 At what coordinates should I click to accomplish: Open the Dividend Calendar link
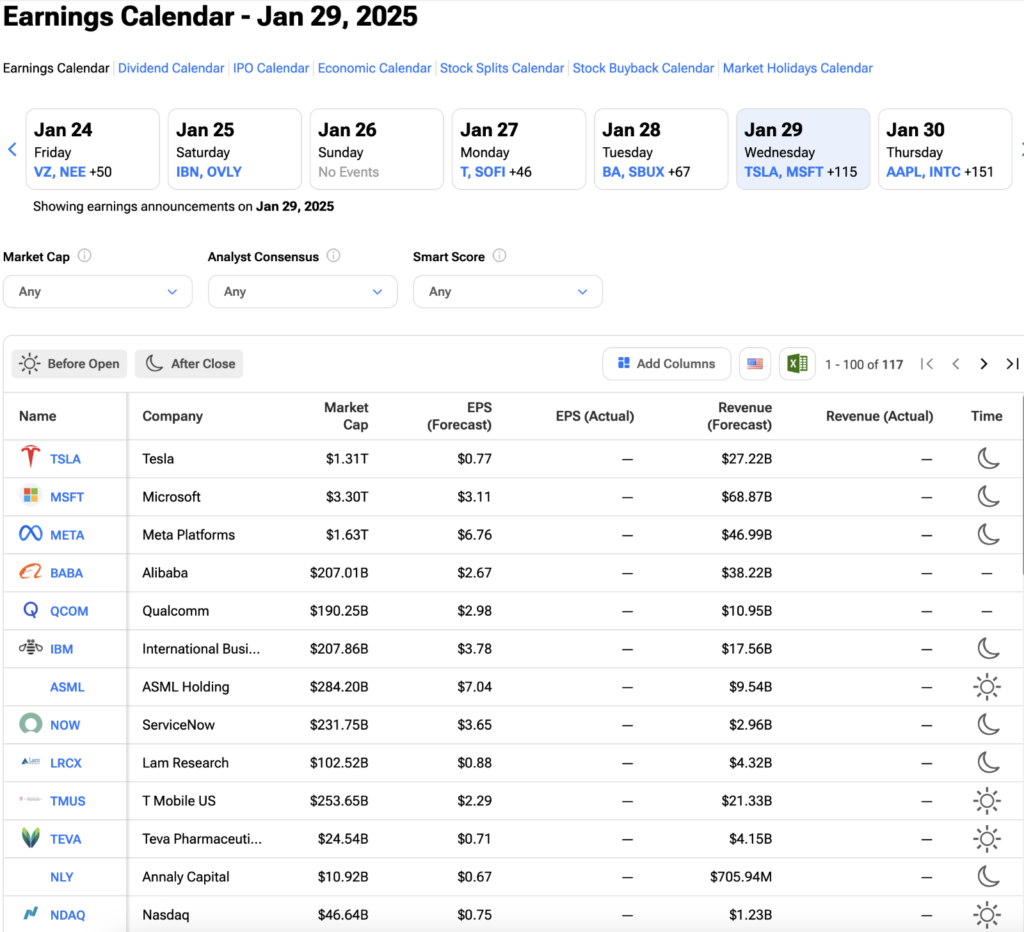tap(171, 68)
